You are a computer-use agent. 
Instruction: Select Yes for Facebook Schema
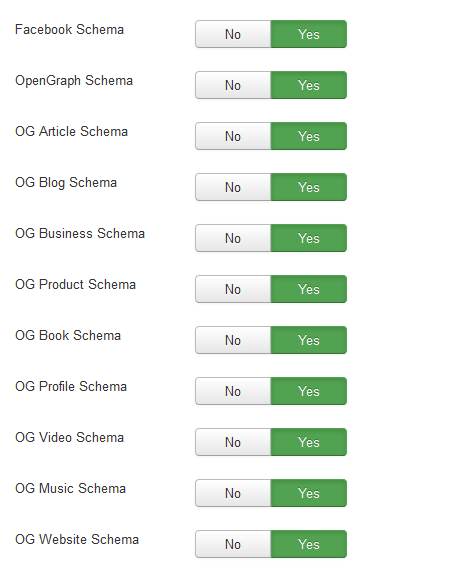click(309, 34)
